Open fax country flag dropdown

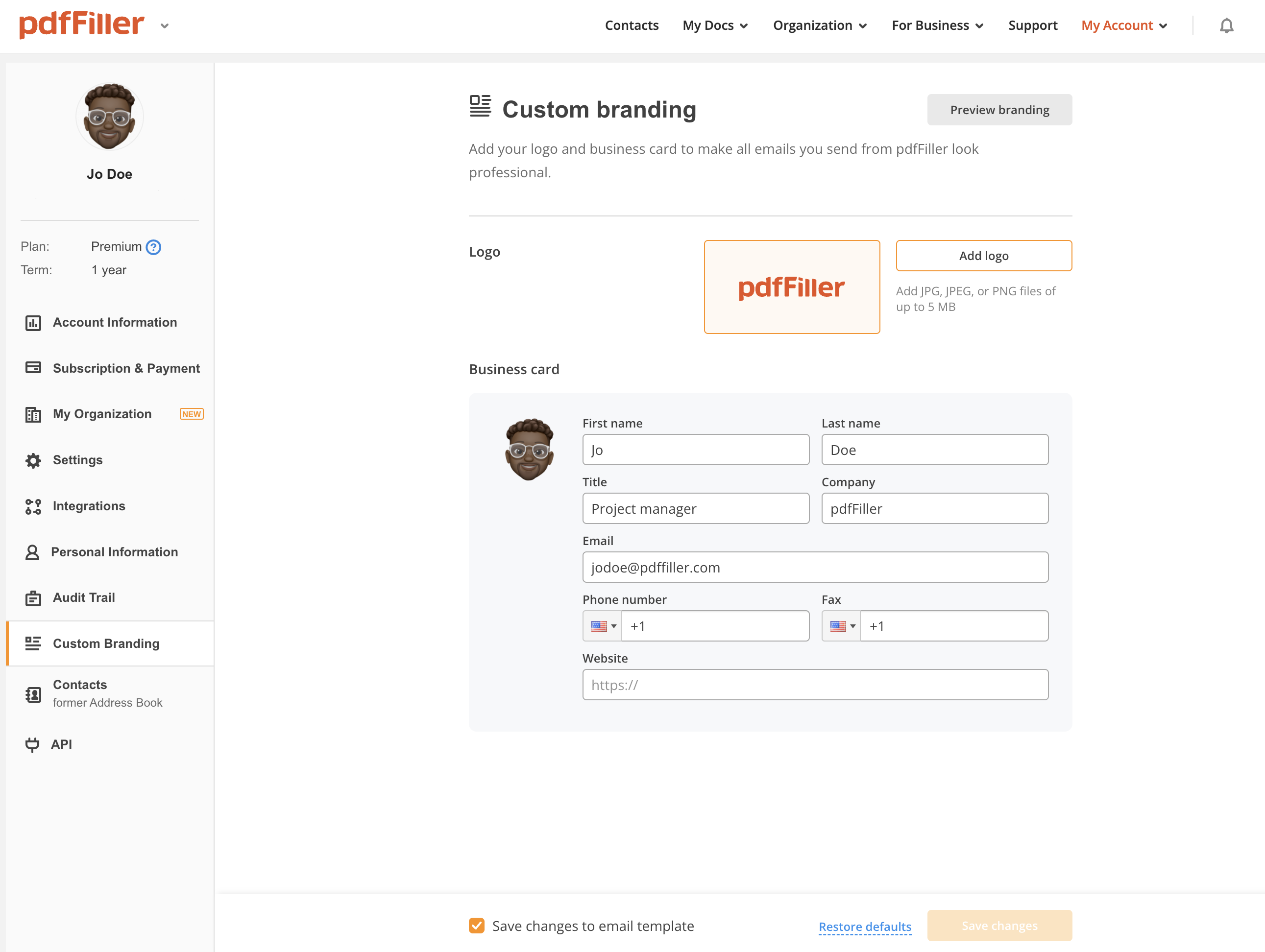pyautogui.click(x=842, y=626)
